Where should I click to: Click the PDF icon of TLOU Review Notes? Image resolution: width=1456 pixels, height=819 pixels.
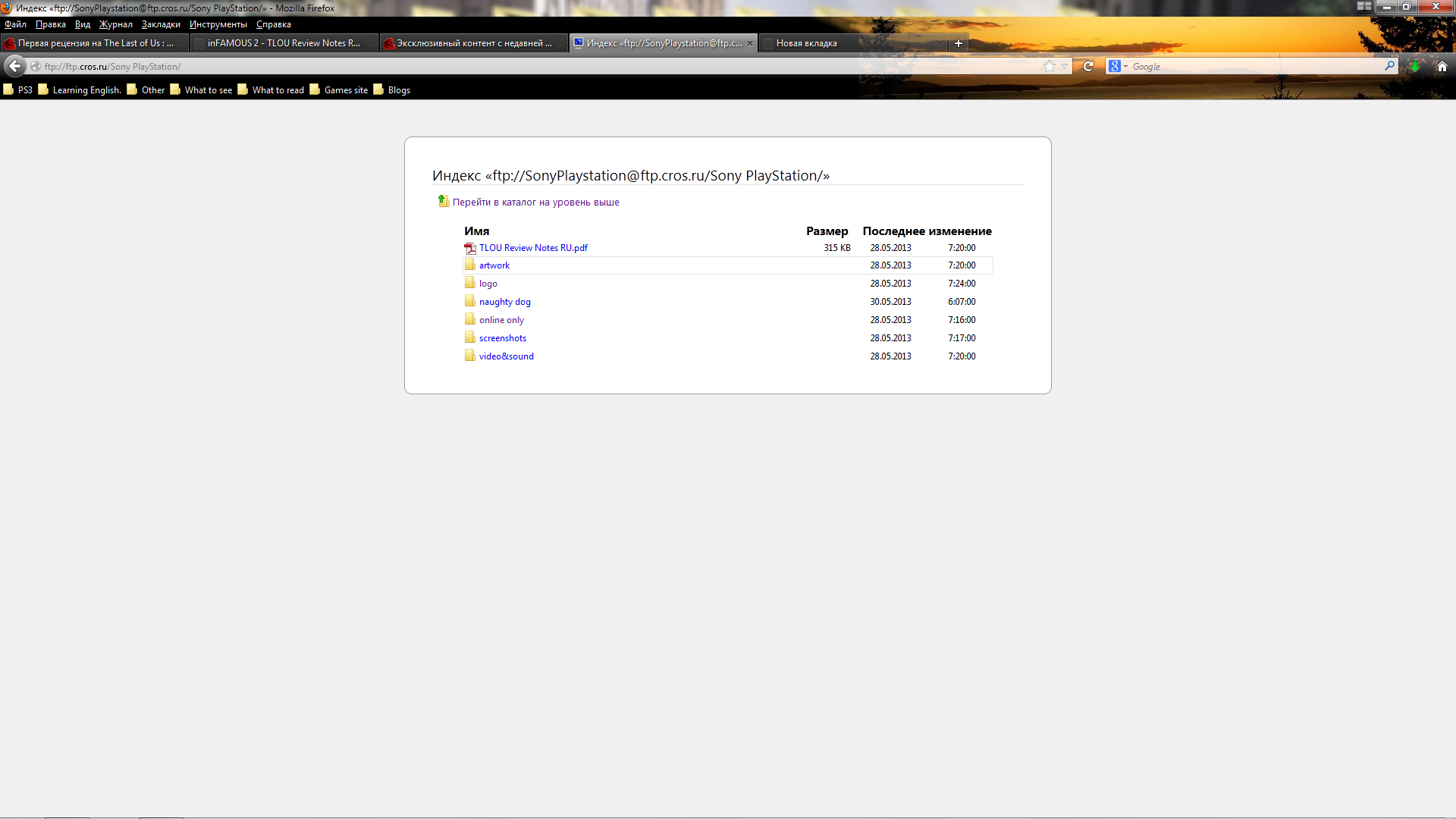point(470,248)
